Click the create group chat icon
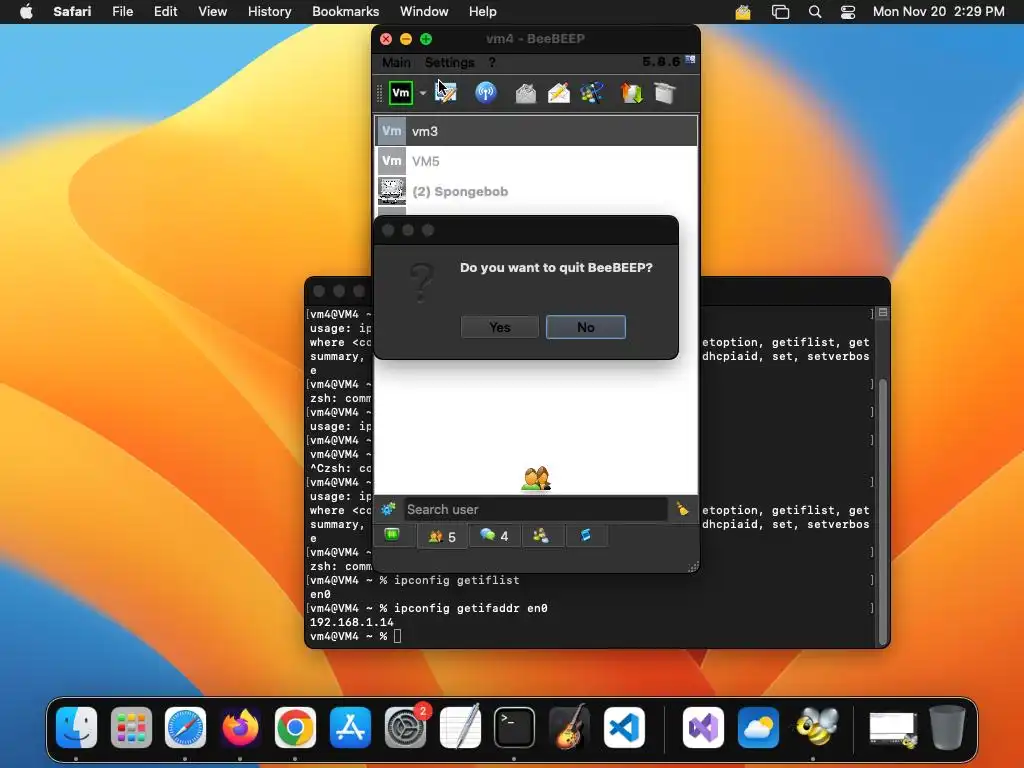 (592, 93)
